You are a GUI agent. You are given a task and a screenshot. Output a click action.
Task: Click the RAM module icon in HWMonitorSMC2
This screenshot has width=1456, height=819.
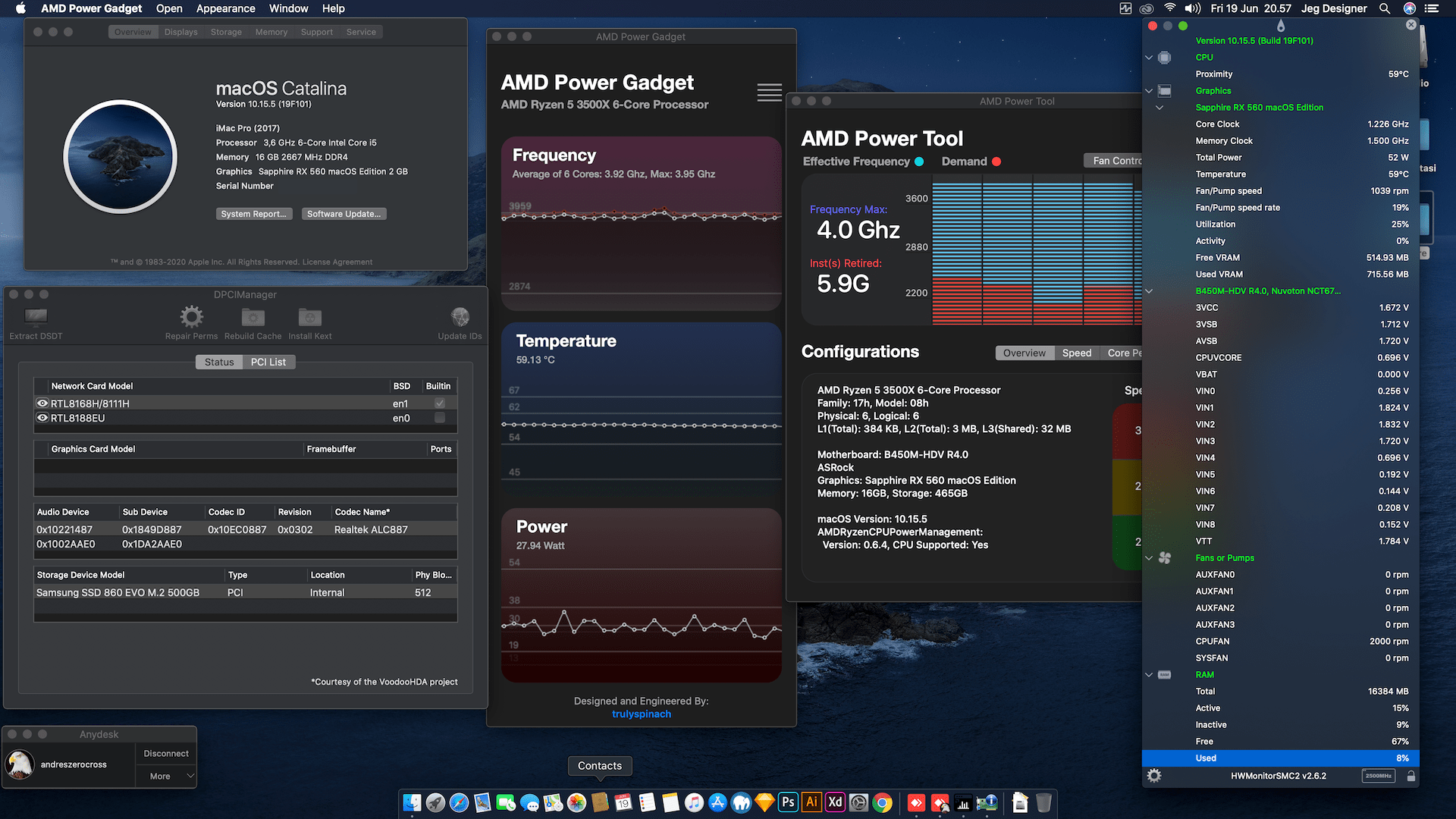tap(1165, 675)
